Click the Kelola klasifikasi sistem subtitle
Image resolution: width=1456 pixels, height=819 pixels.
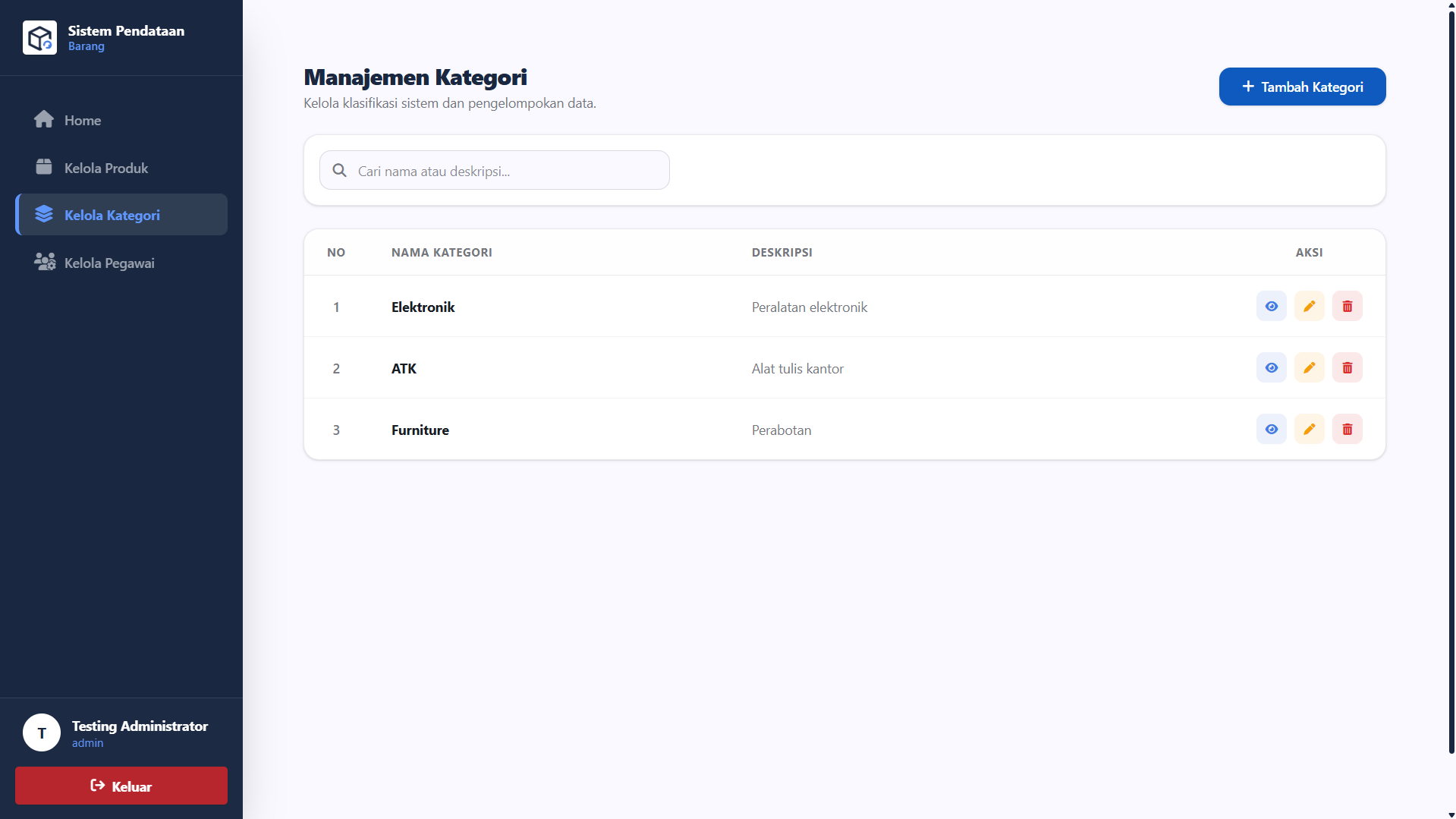pos(450,103)
